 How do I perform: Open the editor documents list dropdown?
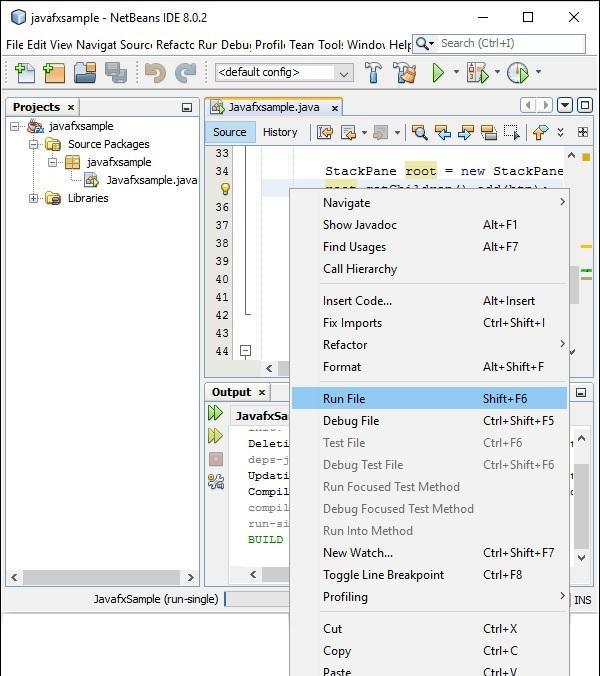[565, 105]
